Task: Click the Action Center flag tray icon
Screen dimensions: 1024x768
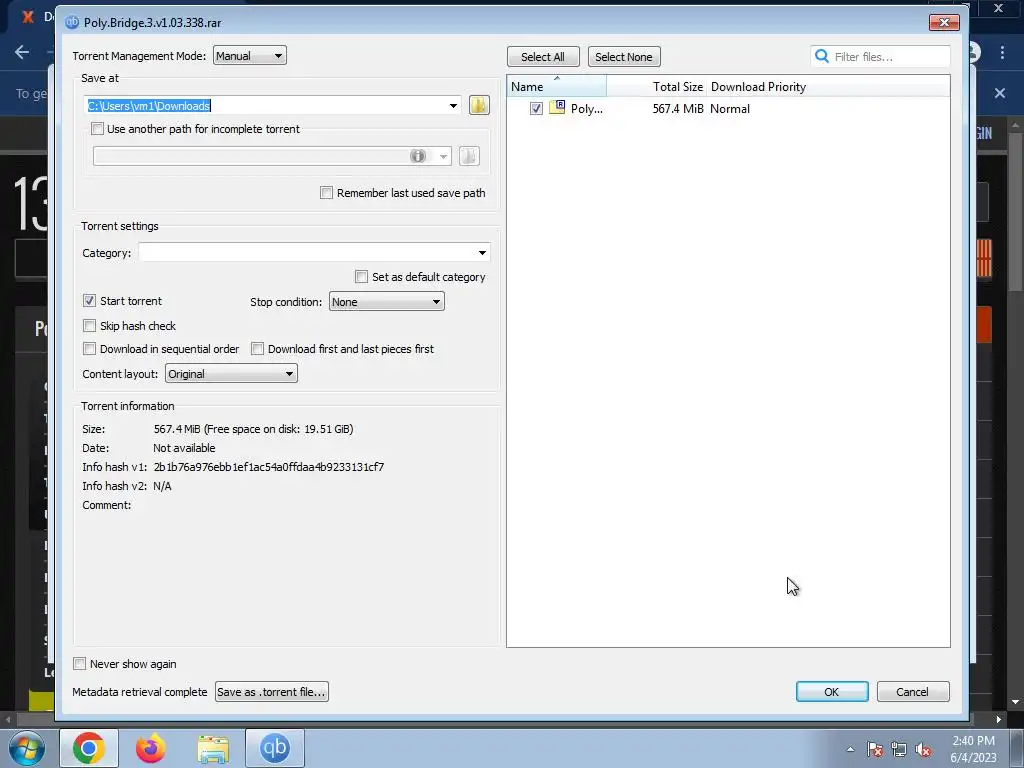Action: pos(875,749)
